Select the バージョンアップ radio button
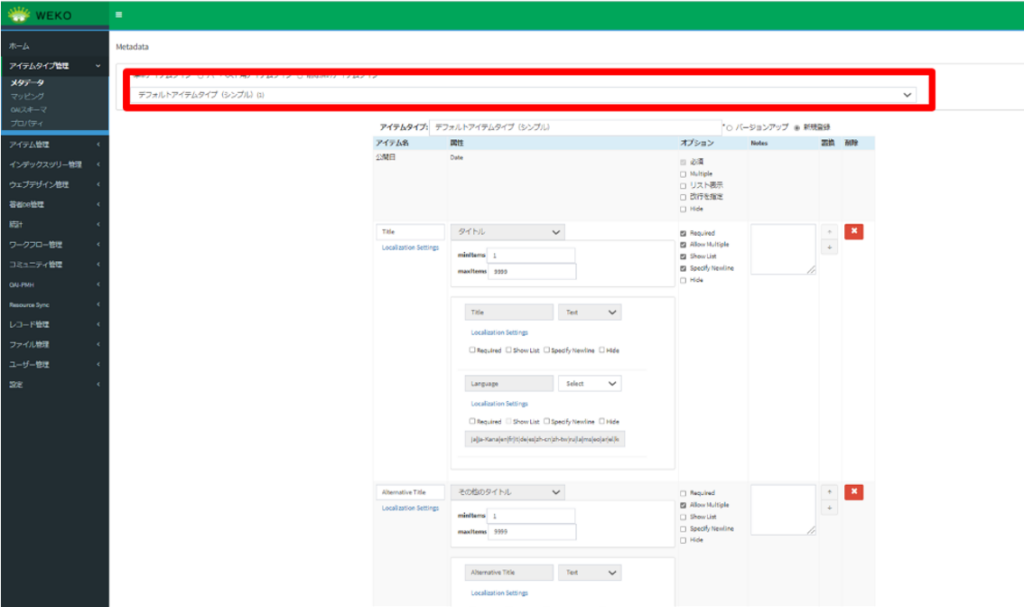 (x=729, y=128)
